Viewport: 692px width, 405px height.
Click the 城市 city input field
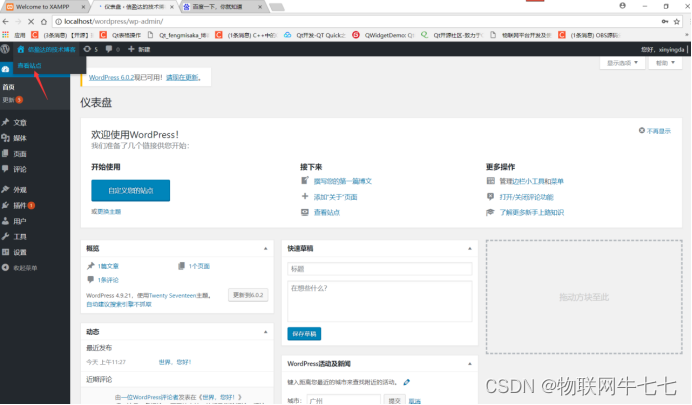(343, 400)
